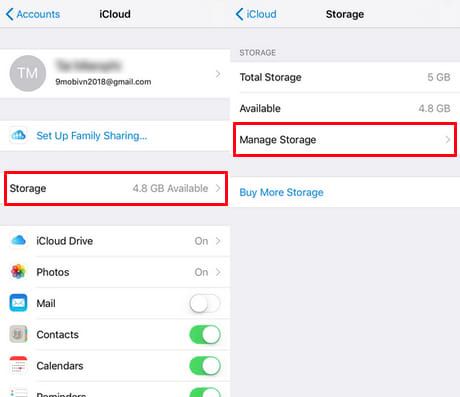Tap the Family Sharing cloud icon
The height and width of the screenshot is (397, 460).
pos(18,135)
